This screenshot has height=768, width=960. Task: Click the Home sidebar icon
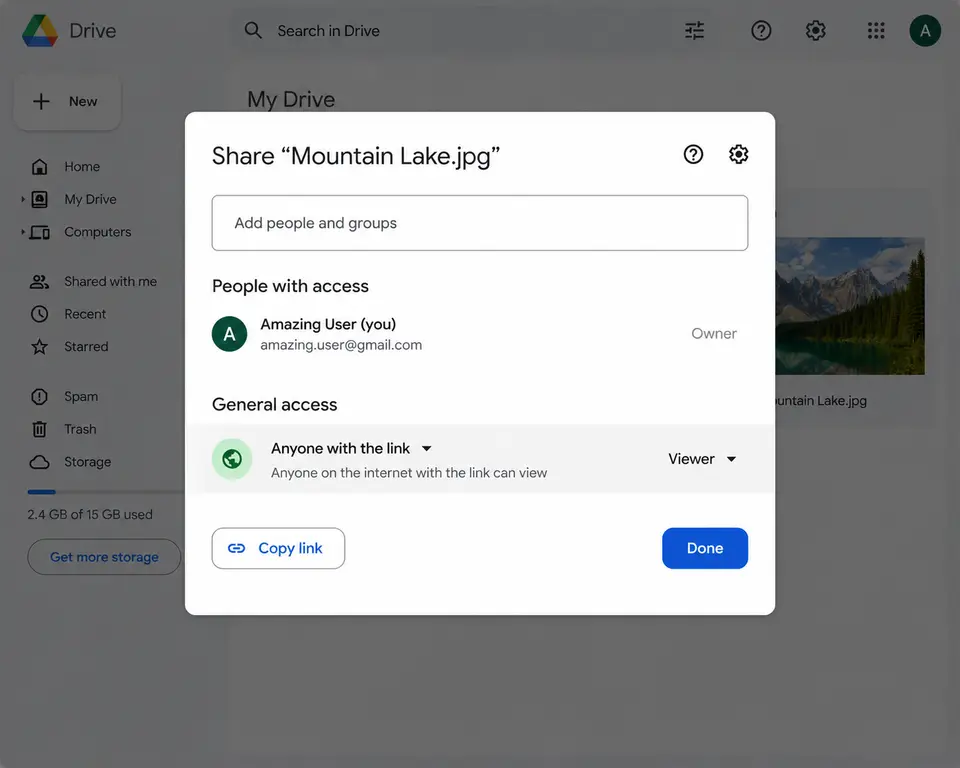[40, 167]
